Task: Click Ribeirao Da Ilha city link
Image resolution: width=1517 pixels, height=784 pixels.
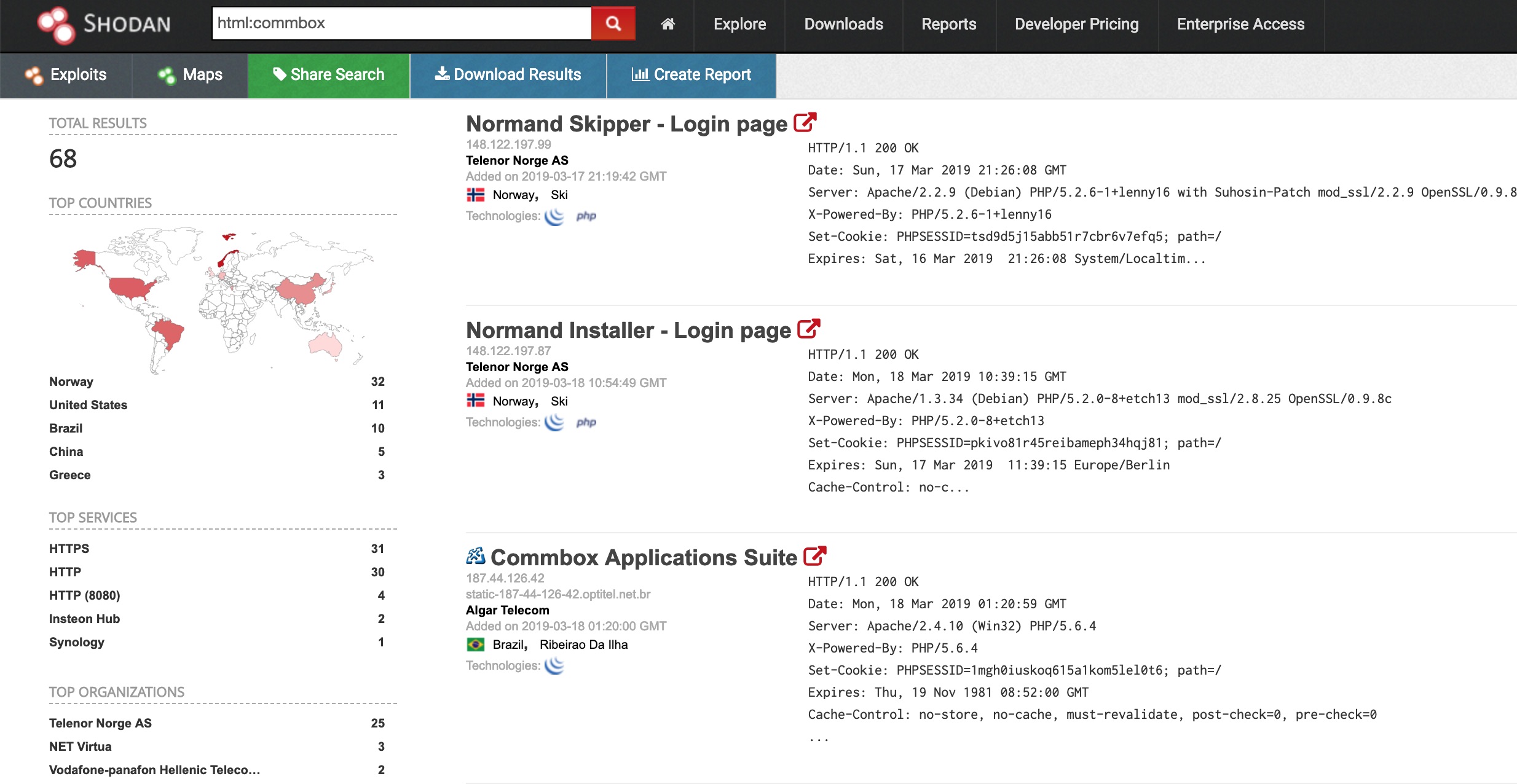Action: pos(583,645)
